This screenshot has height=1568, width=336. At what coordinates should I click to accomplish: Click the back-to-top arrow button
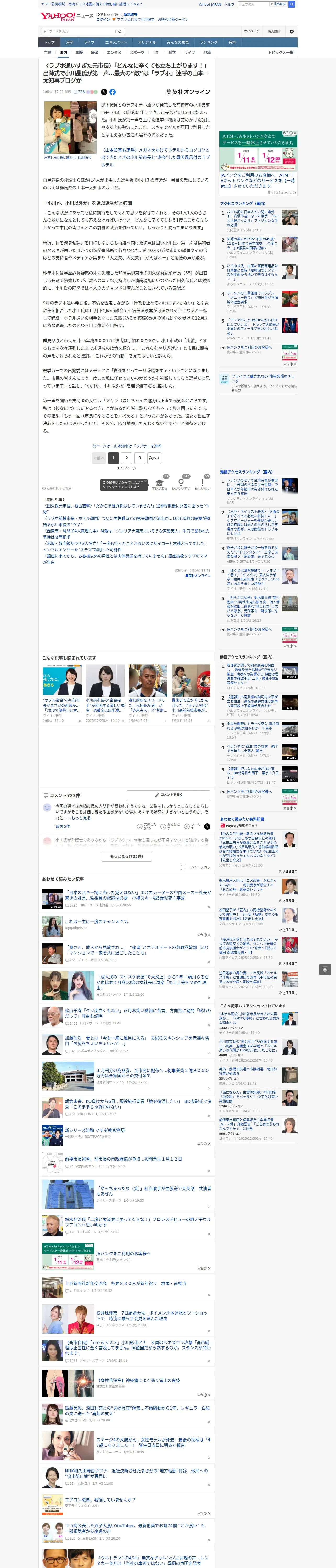click(325, 969)
